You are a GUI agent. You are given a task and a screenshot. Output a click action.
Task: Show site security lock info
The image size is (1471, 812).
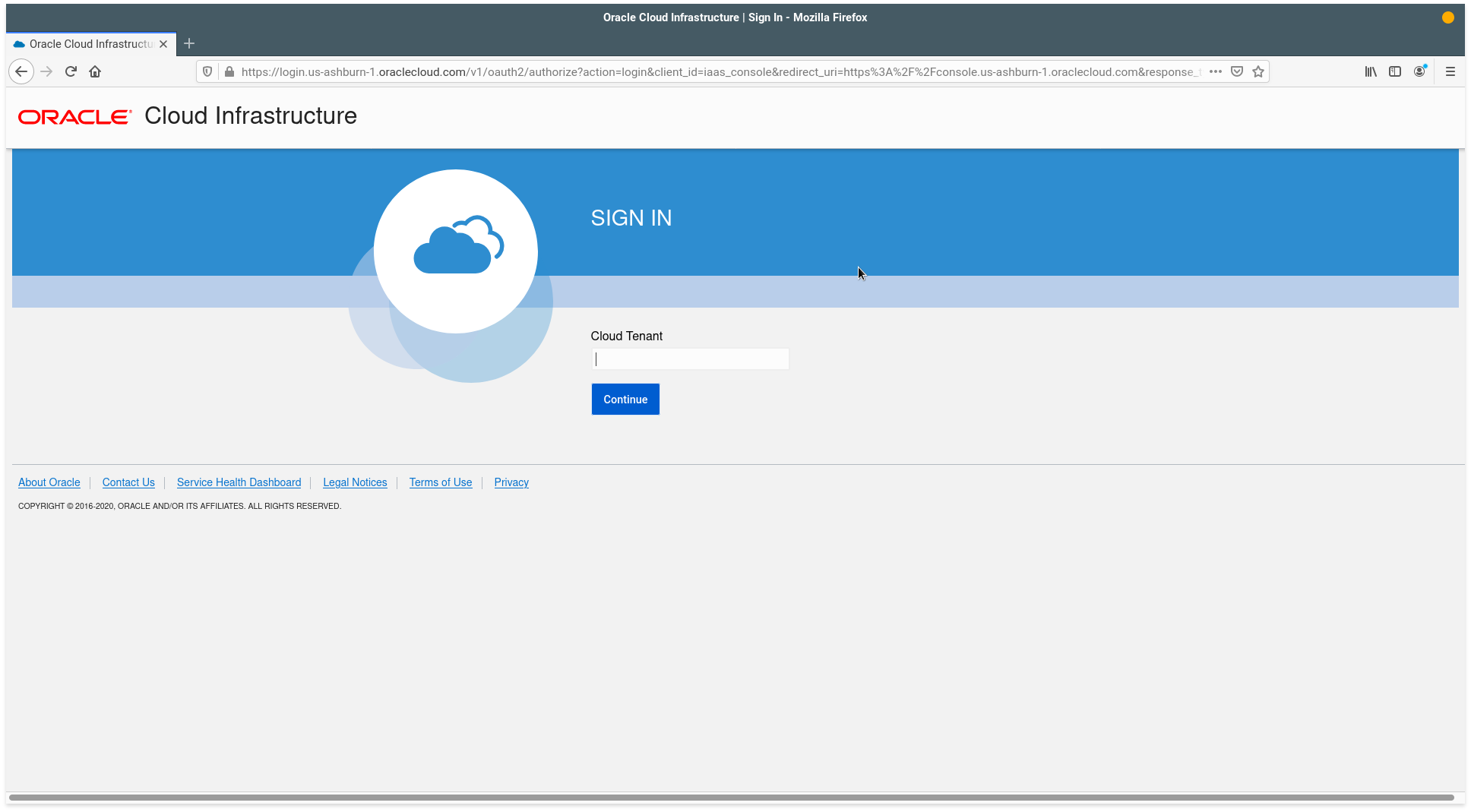tap(229, 71)
